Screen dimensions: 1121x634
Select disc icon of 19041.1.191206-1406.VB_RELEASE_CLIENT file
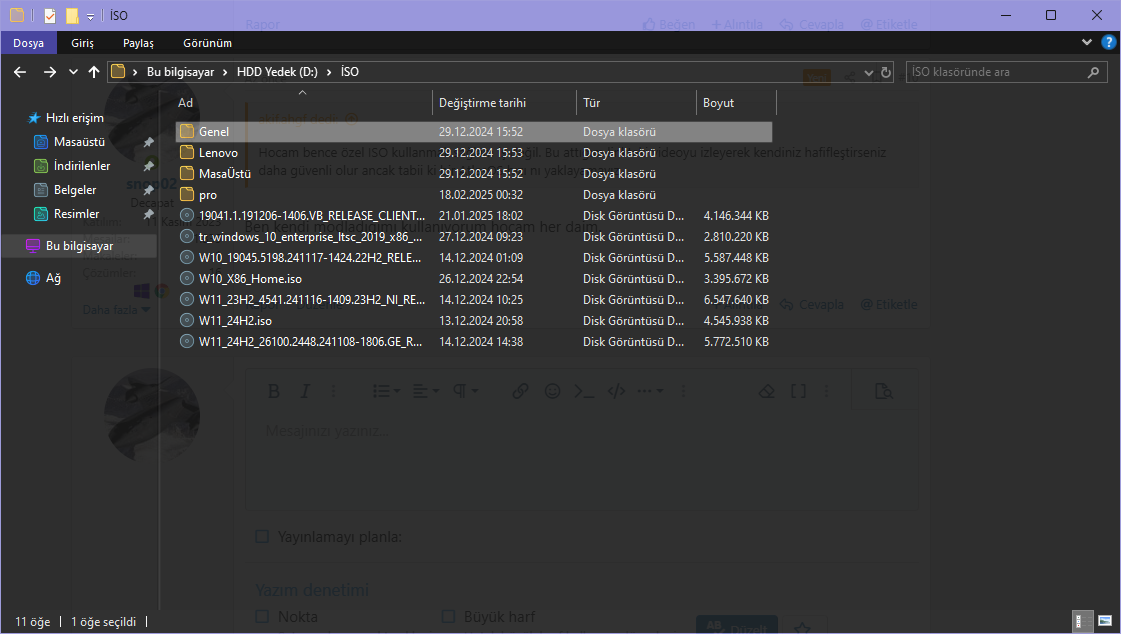tap(187, 215)
